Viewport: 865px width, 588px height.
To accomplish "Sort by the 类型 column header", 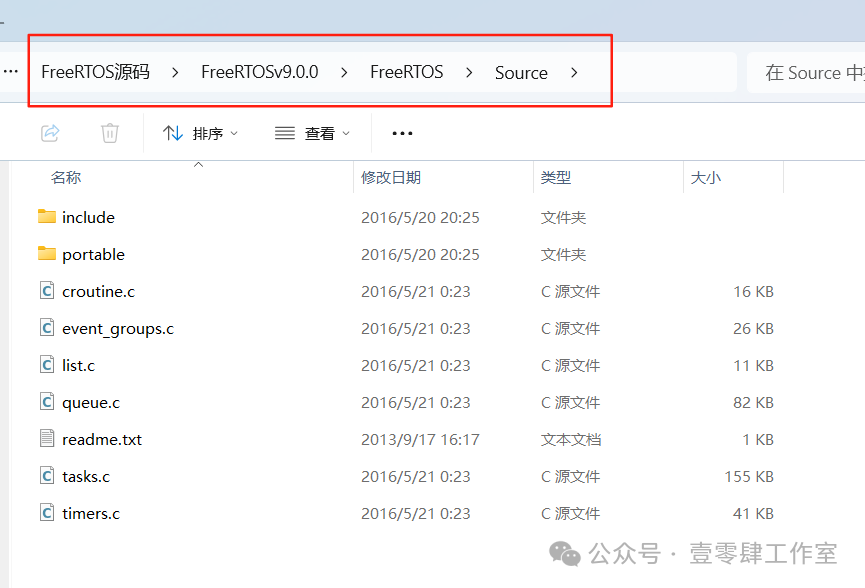I will [556, 178].
